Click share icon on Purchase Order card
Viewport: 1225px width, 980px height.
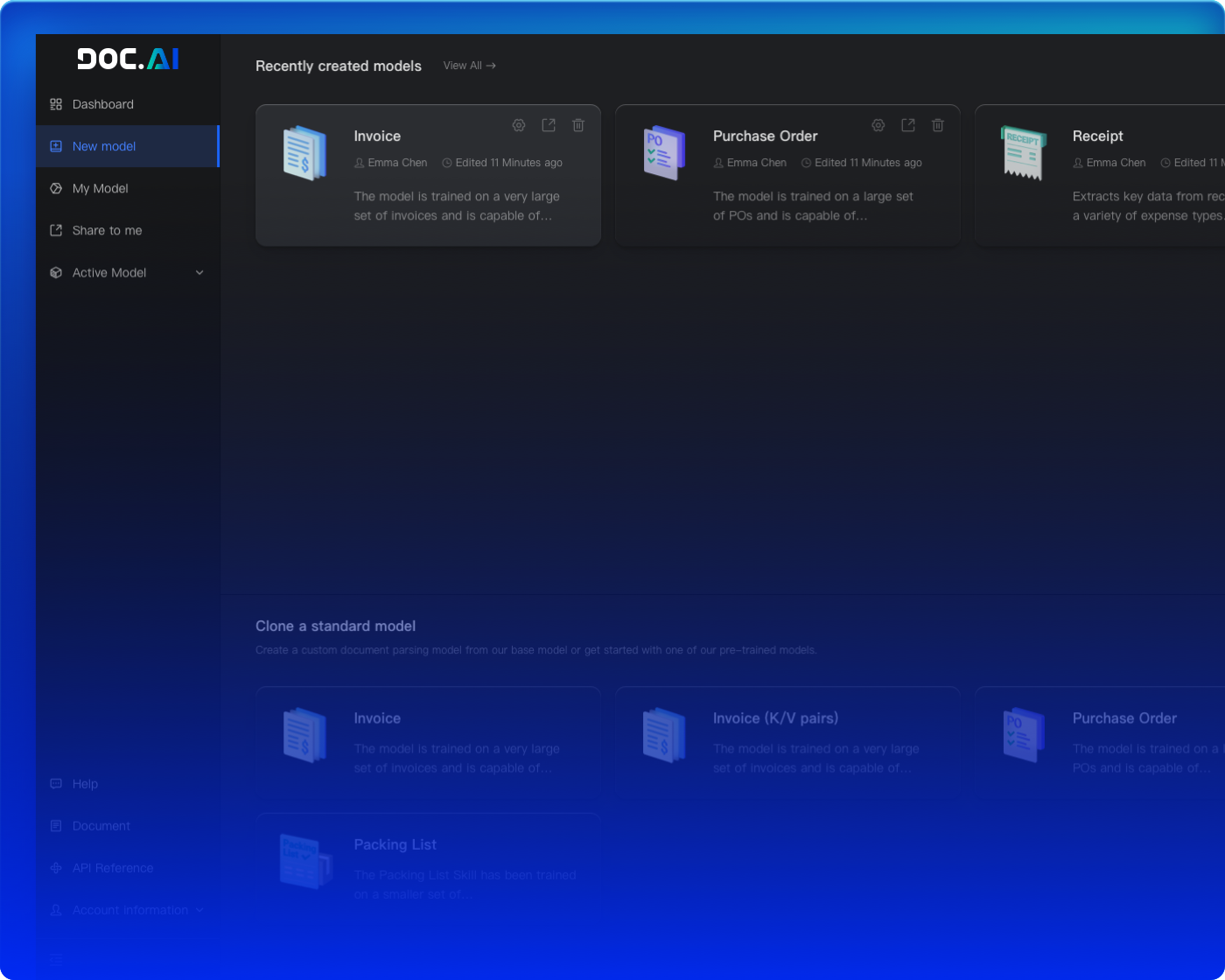[x=908, y=125]
